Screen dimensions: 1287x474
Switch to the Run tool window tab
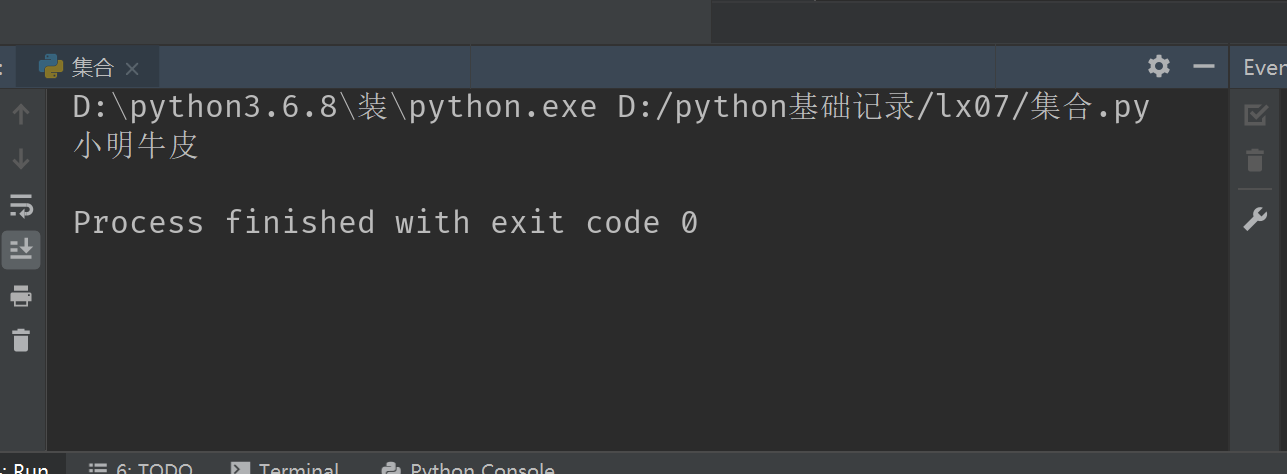coord(30,468)
